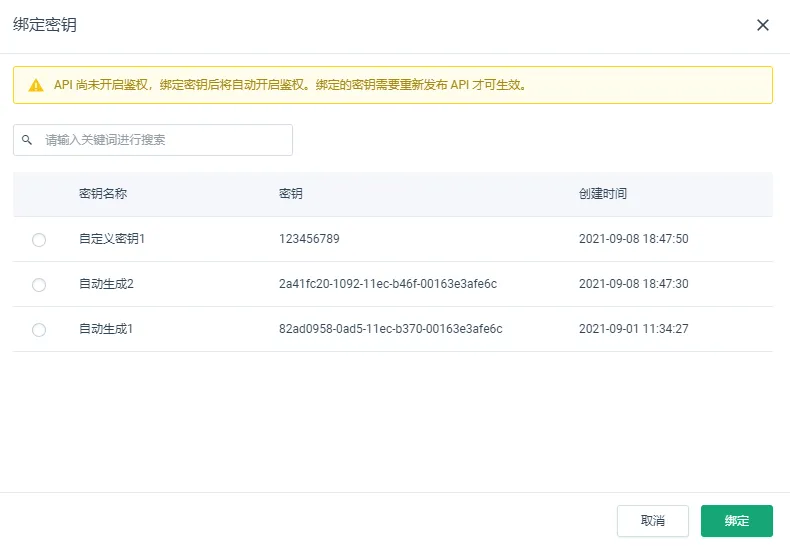Viewport: 790px width, 546px height.
Task: Select radio button for 自动生成2
Action: [x=39, y=285]
